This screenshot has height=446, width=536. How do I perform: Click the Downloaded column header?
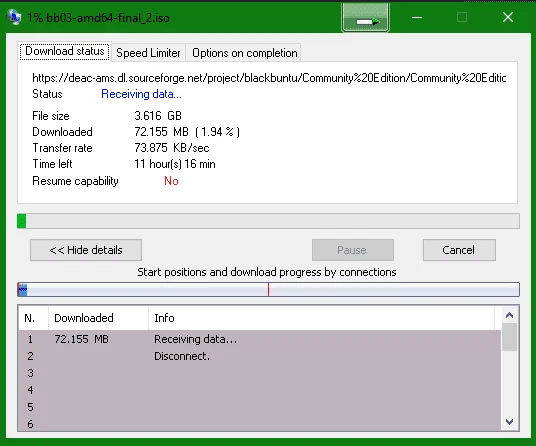(98, 318)
